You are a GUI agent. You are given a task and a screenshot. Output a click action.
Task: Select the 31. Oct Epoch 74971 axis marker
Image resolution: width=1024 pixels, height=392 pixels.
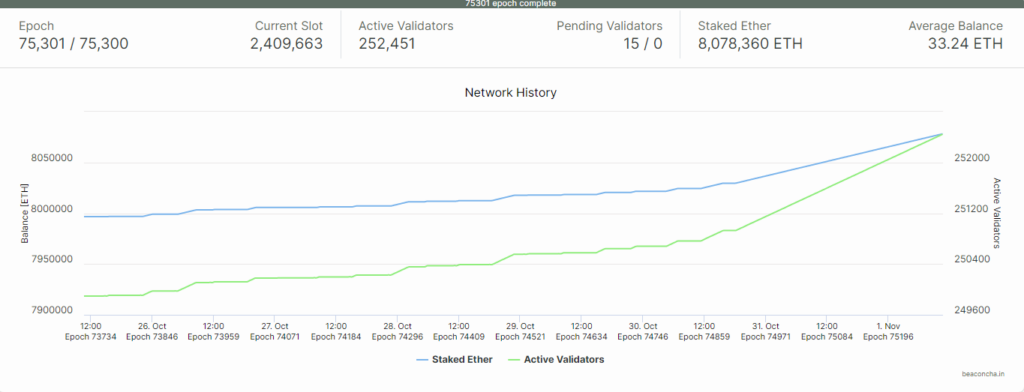(x=765, y=331)
